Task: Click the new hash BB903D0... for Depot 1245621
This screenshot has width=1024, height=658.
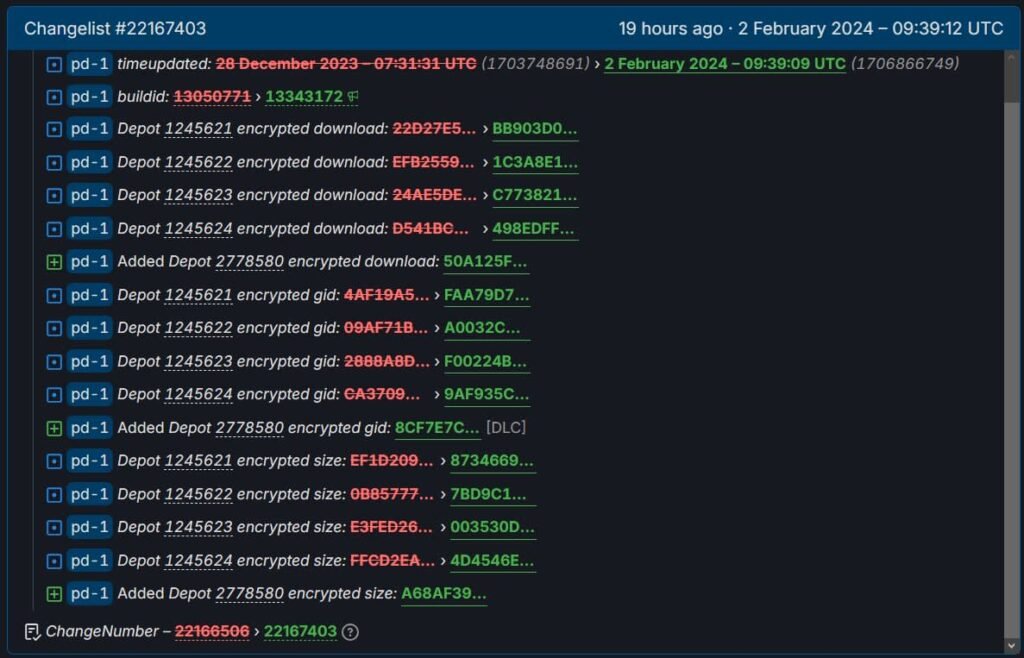Action: (535, 129)
